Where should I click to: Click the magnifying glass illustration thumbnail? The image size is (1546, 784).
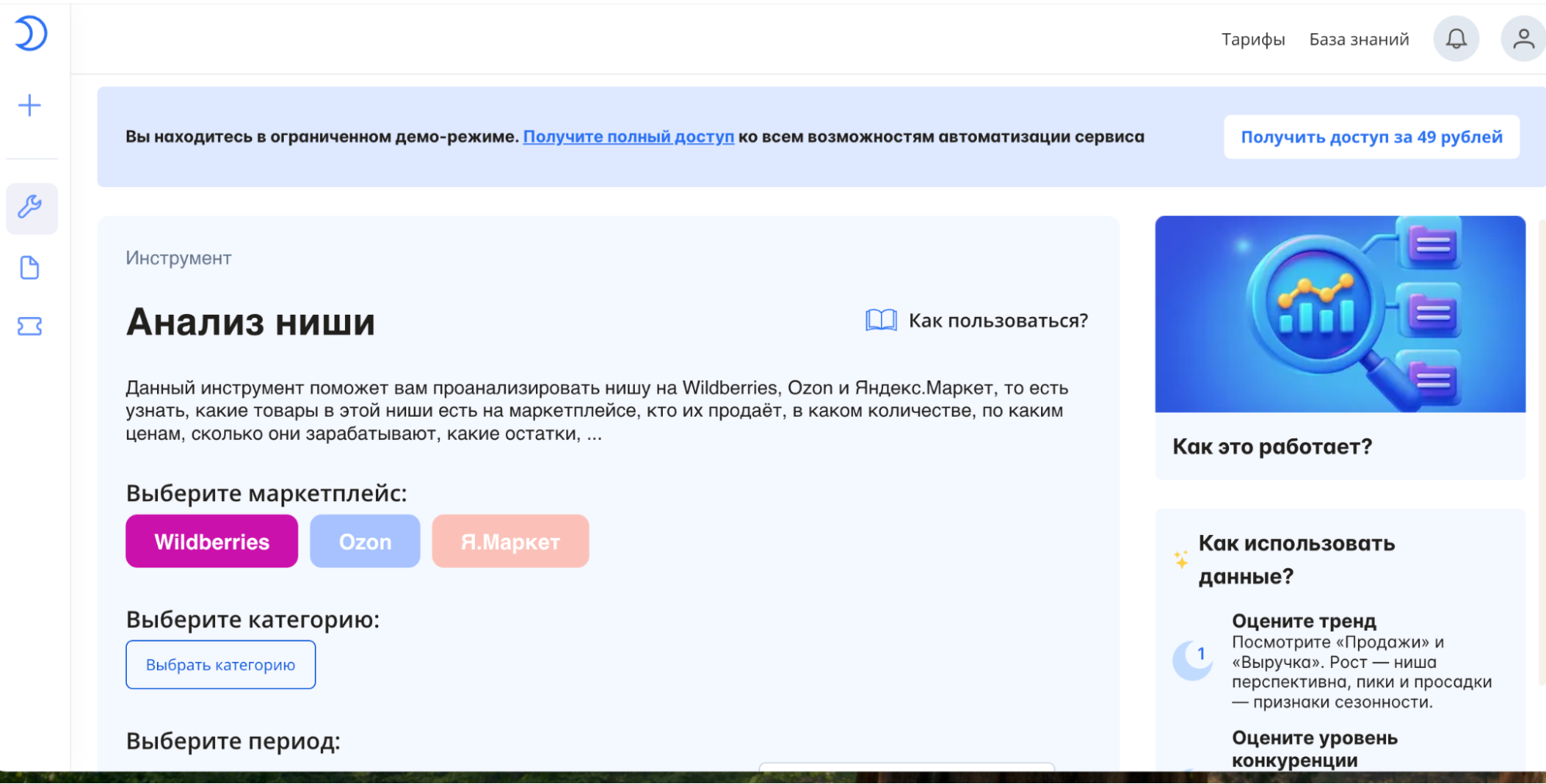click(1340, 314)
